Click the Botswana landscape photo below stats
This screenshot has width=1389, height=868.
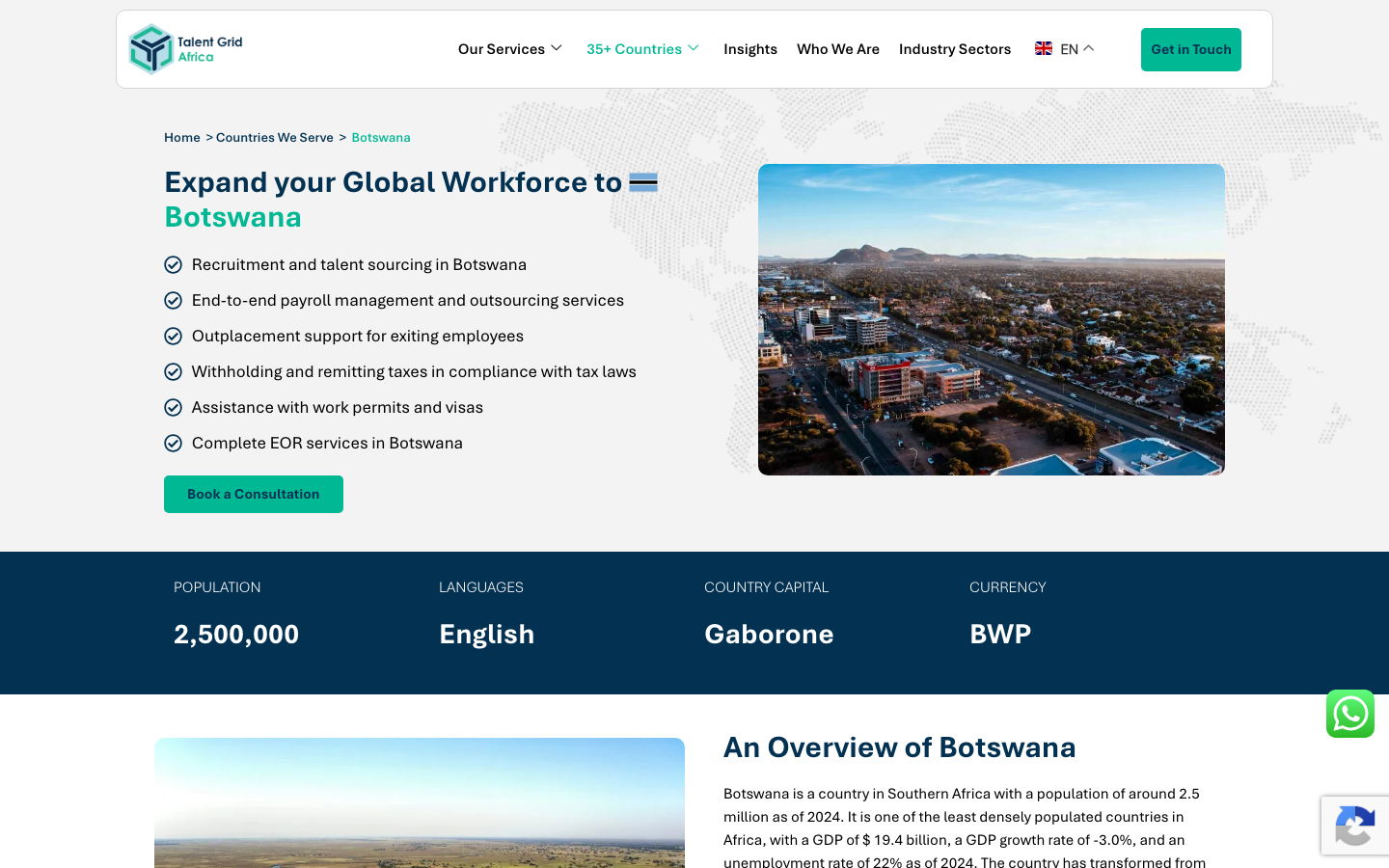click(x=420, y=802)
